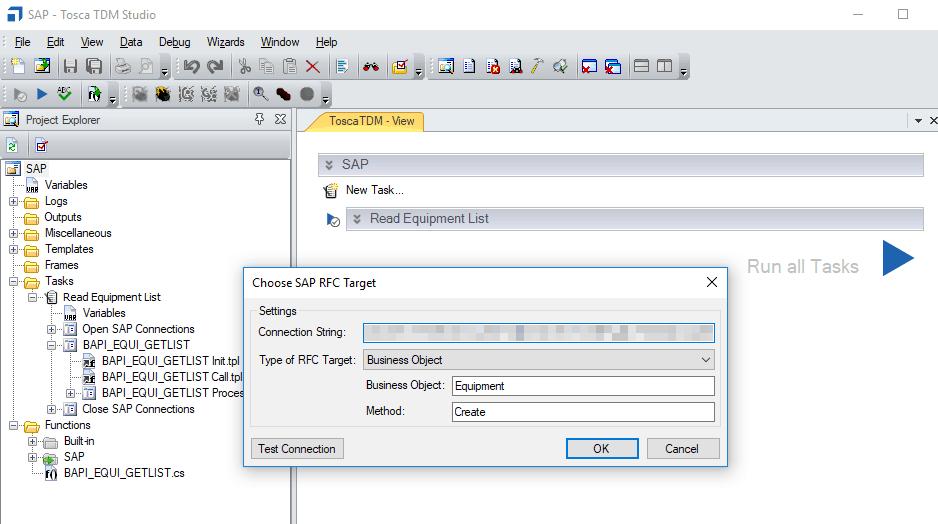Click the Business Object text field
Screen dimensions: 938x524
click(x=583, y=386)
